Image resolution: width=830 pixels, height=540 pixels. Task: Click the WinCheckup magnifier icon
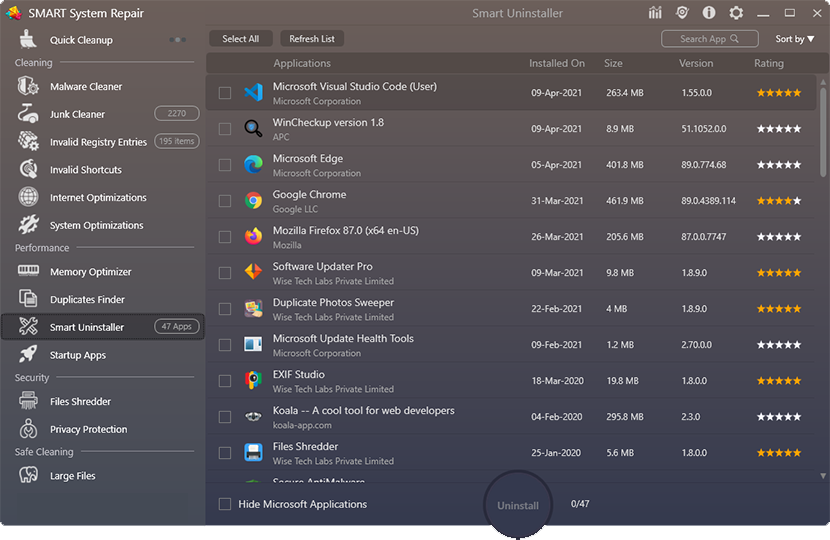[254, 129]
